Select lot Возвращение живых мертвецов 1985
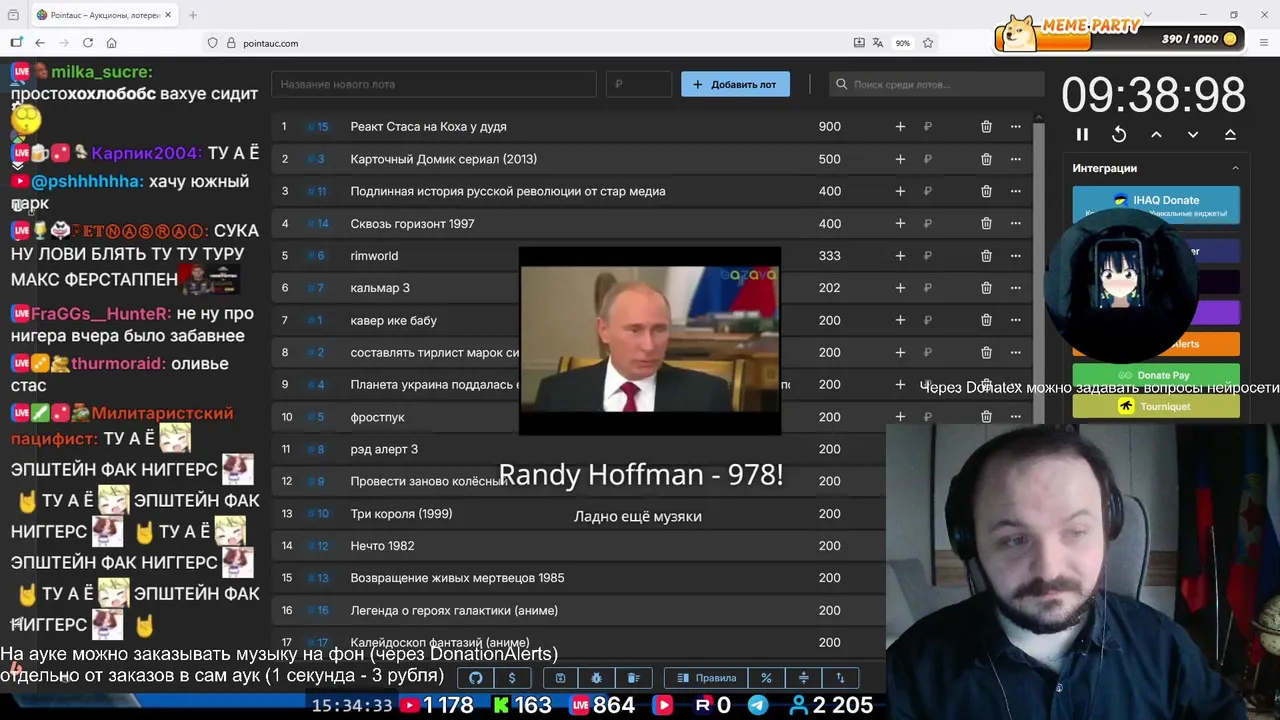Viewport: 1280px width, 720px height. tap(457, 578)
